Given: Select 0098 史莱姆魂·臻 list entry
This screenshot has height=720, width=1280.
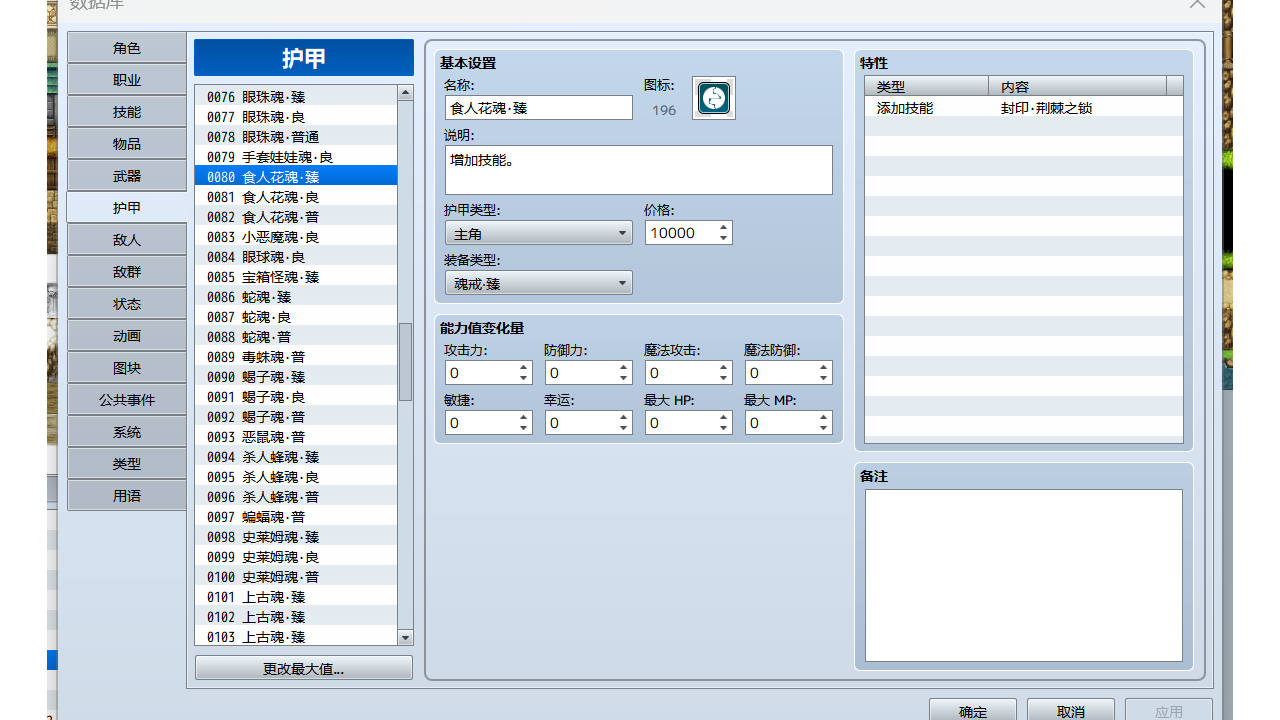Looking at the screenshot, I should 295,537.
